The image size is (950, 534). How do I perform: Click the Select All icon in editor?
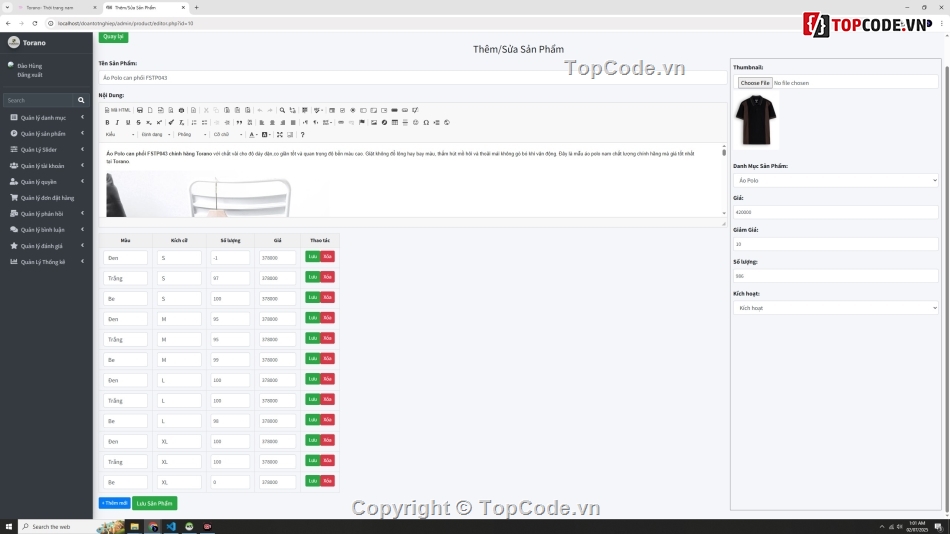305,110
